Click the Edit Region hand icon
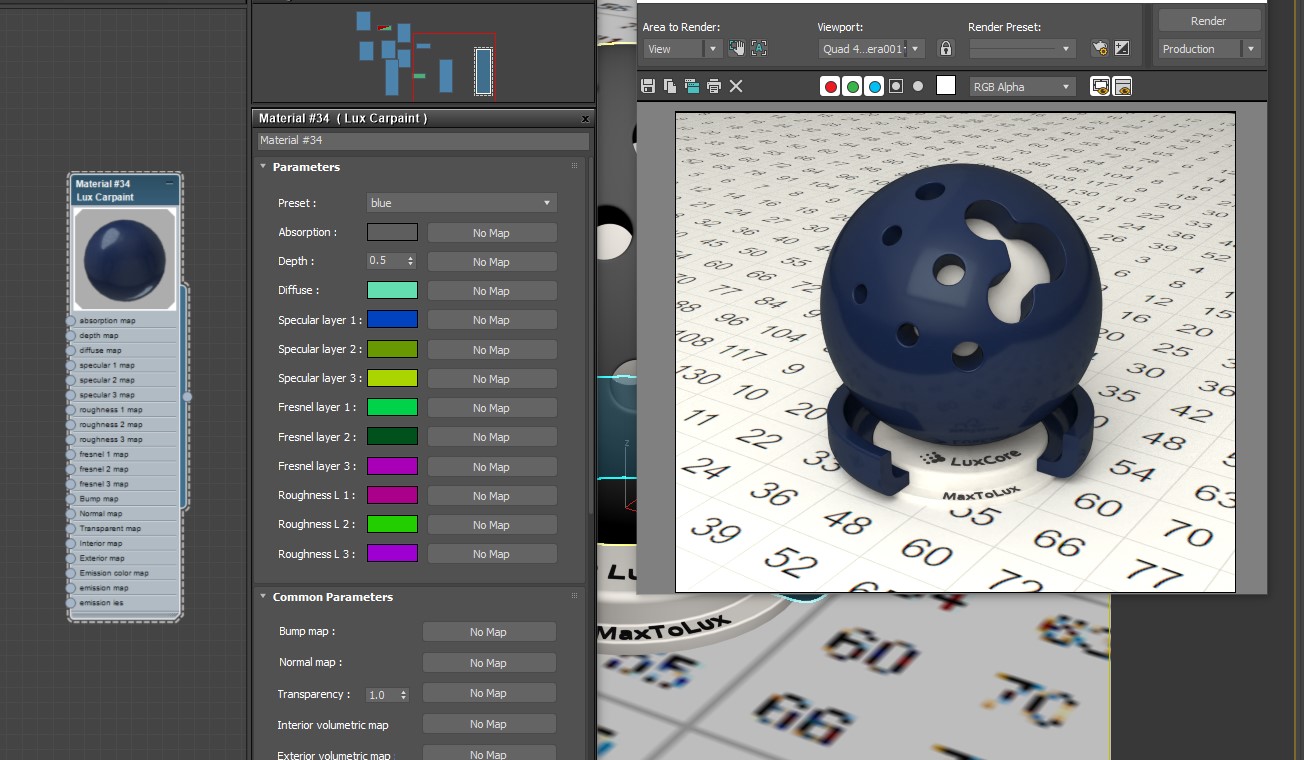Viewport: 1304px width, 760px height. [x=737, y=48]
